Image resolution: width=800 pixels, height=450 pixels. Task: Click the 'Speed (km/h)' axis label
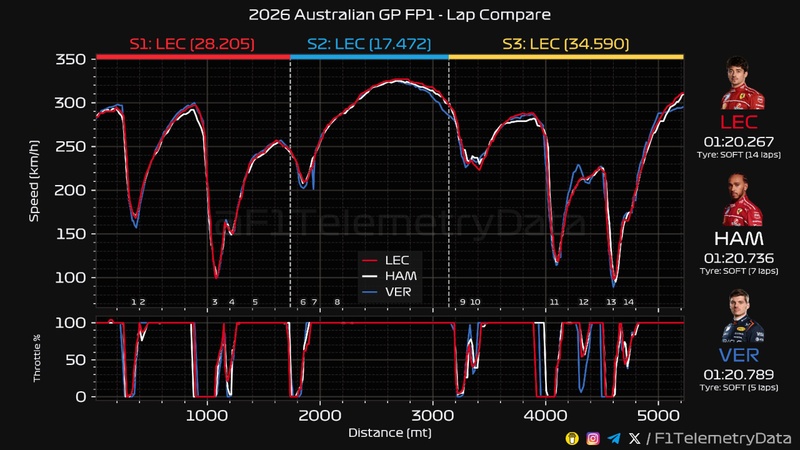(34, 181)
